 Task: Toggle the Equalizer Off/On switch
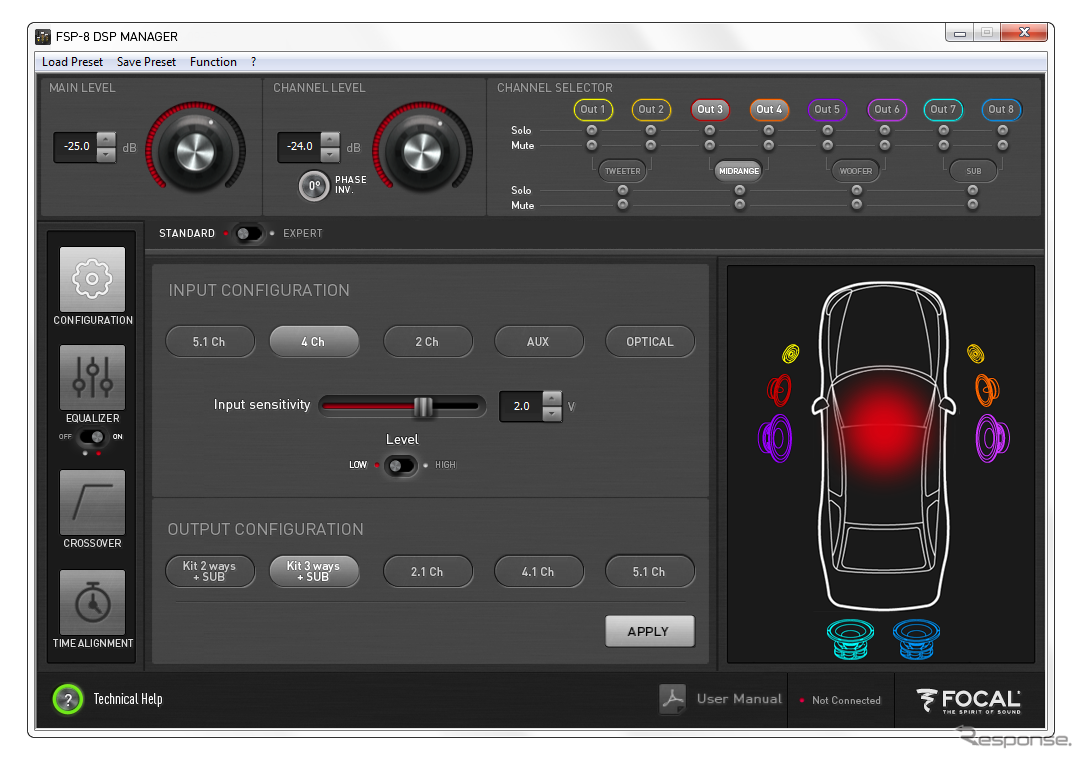tap(92, 436)
